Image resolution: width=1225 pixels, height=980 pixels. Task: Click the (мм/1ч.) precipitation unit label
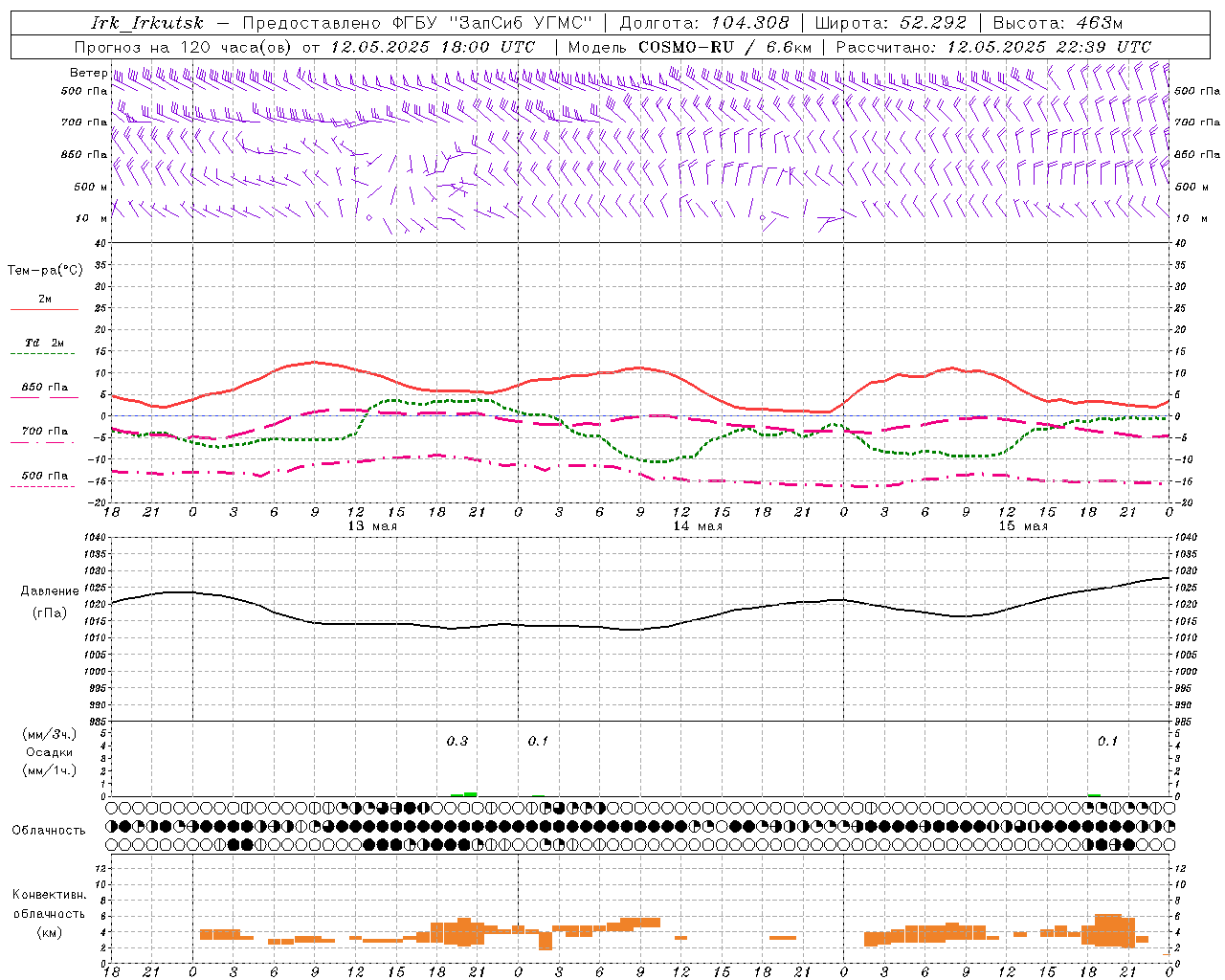pyautogui.click(x=50, y=770)
